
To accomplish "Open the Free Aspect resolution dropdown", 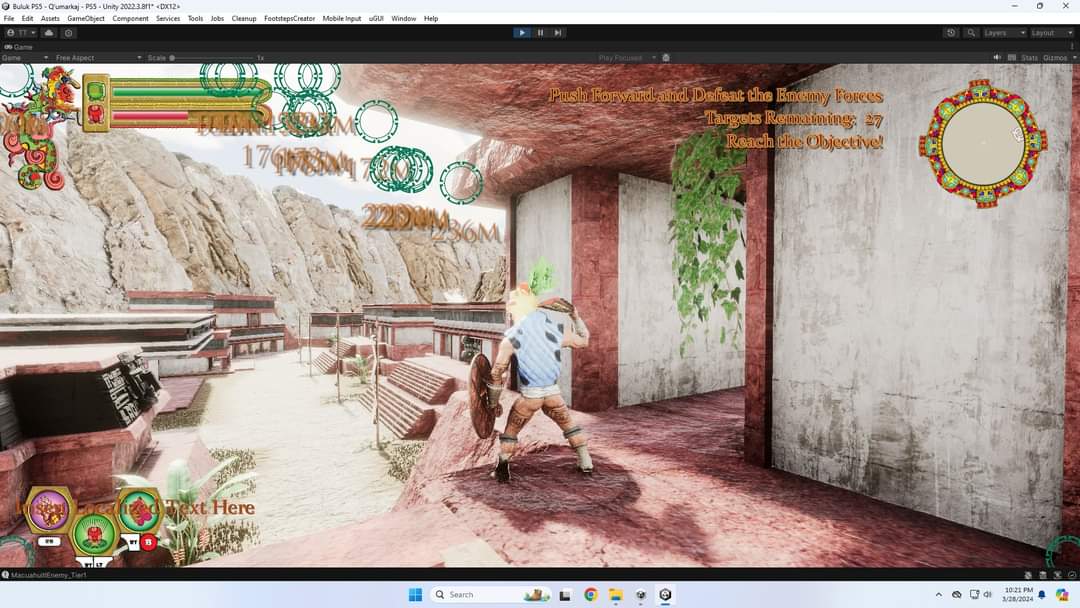I will [98, 58].
